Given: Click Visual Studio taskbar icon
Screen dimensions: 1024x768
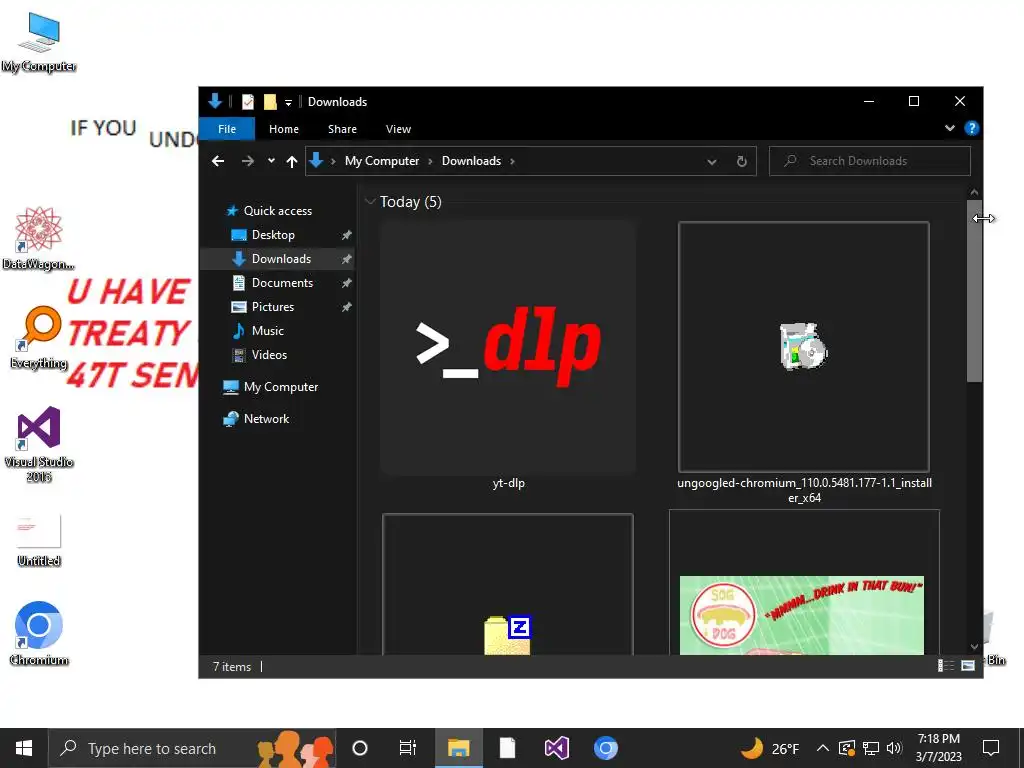Looking at the screenshot, I should tap(556, 748).
